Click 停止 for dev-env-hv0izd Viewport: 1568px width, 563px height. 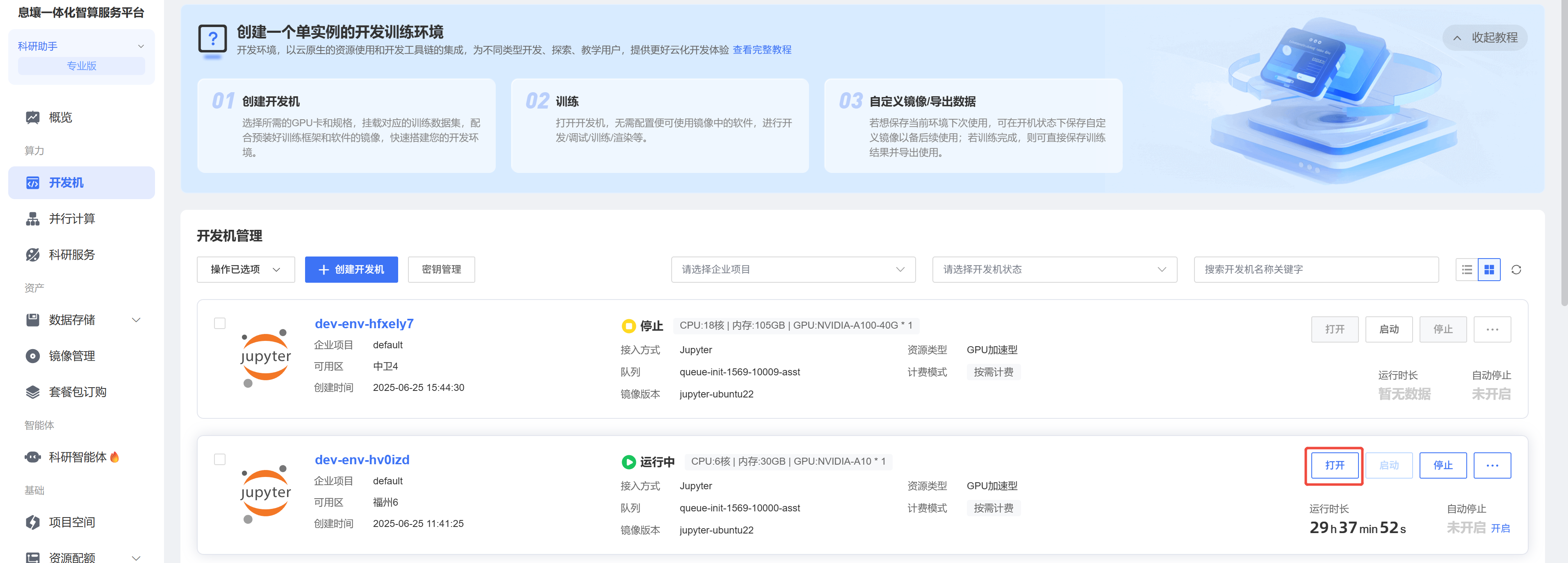(1443, 466)
